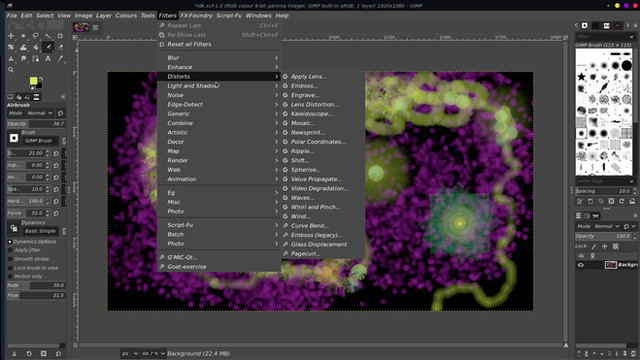Select the Zoom magnifier tool

[11, 70]
